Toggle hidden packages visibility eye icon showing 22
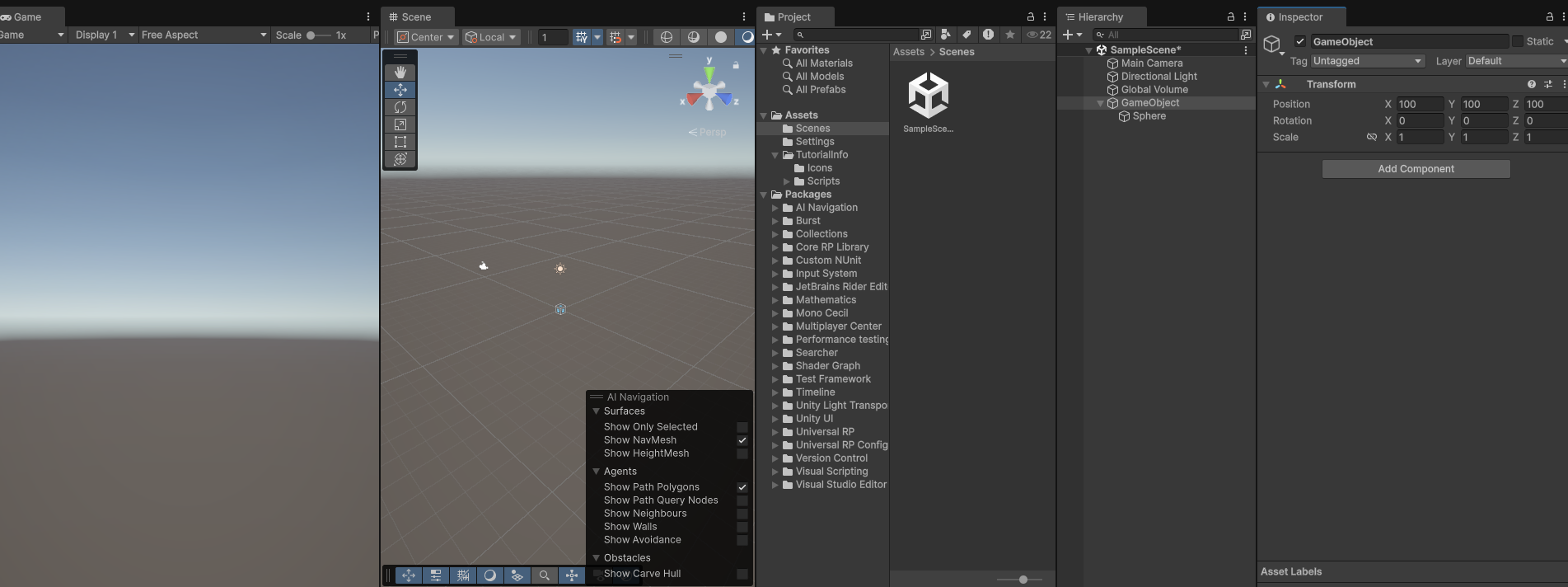This screenshot has height=587, width=1568. tap(1039, 35)
